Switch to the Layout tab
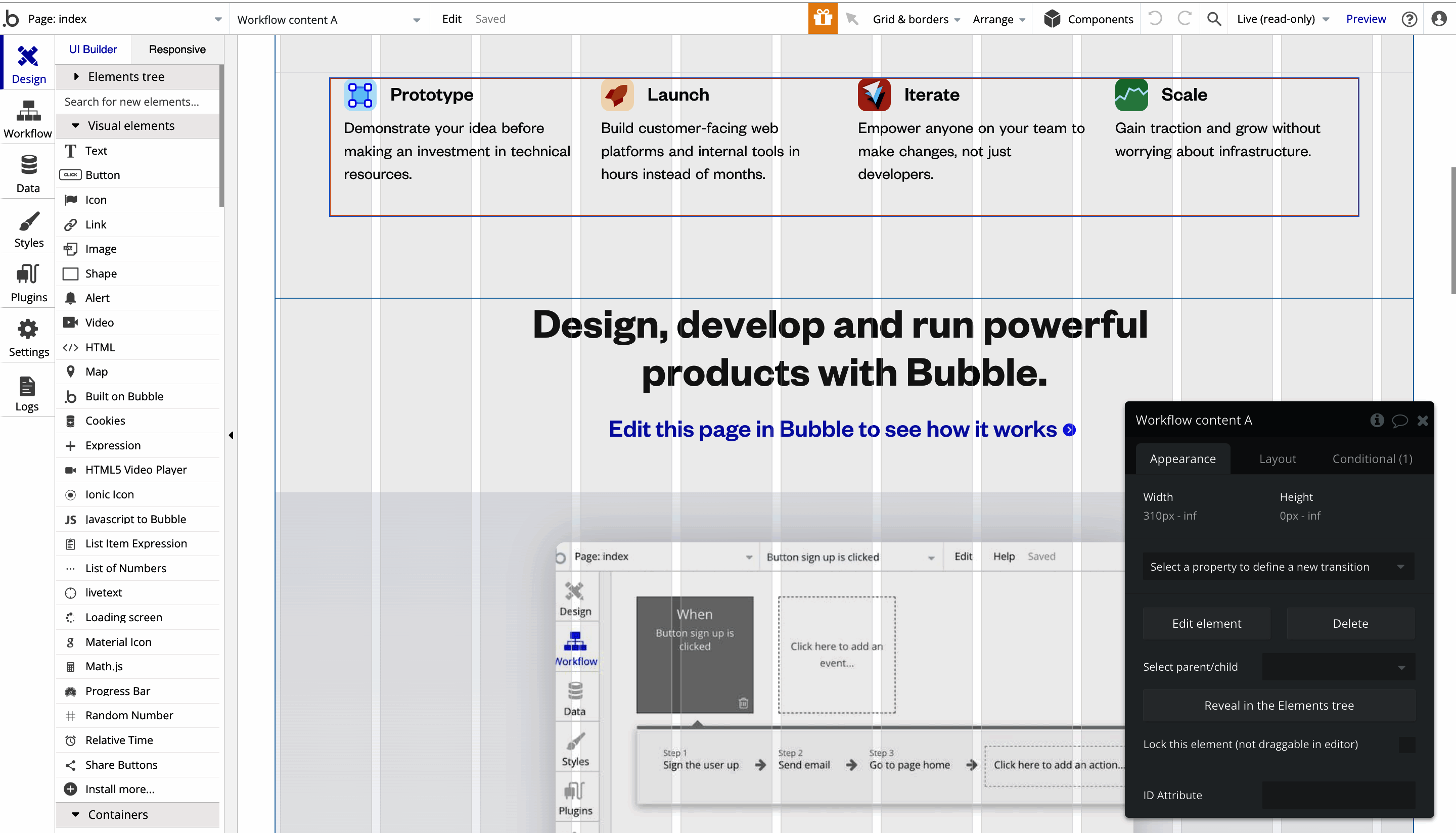Image resolution: width=1456 pixels, height=833 pixels. tap(1278, 459)
